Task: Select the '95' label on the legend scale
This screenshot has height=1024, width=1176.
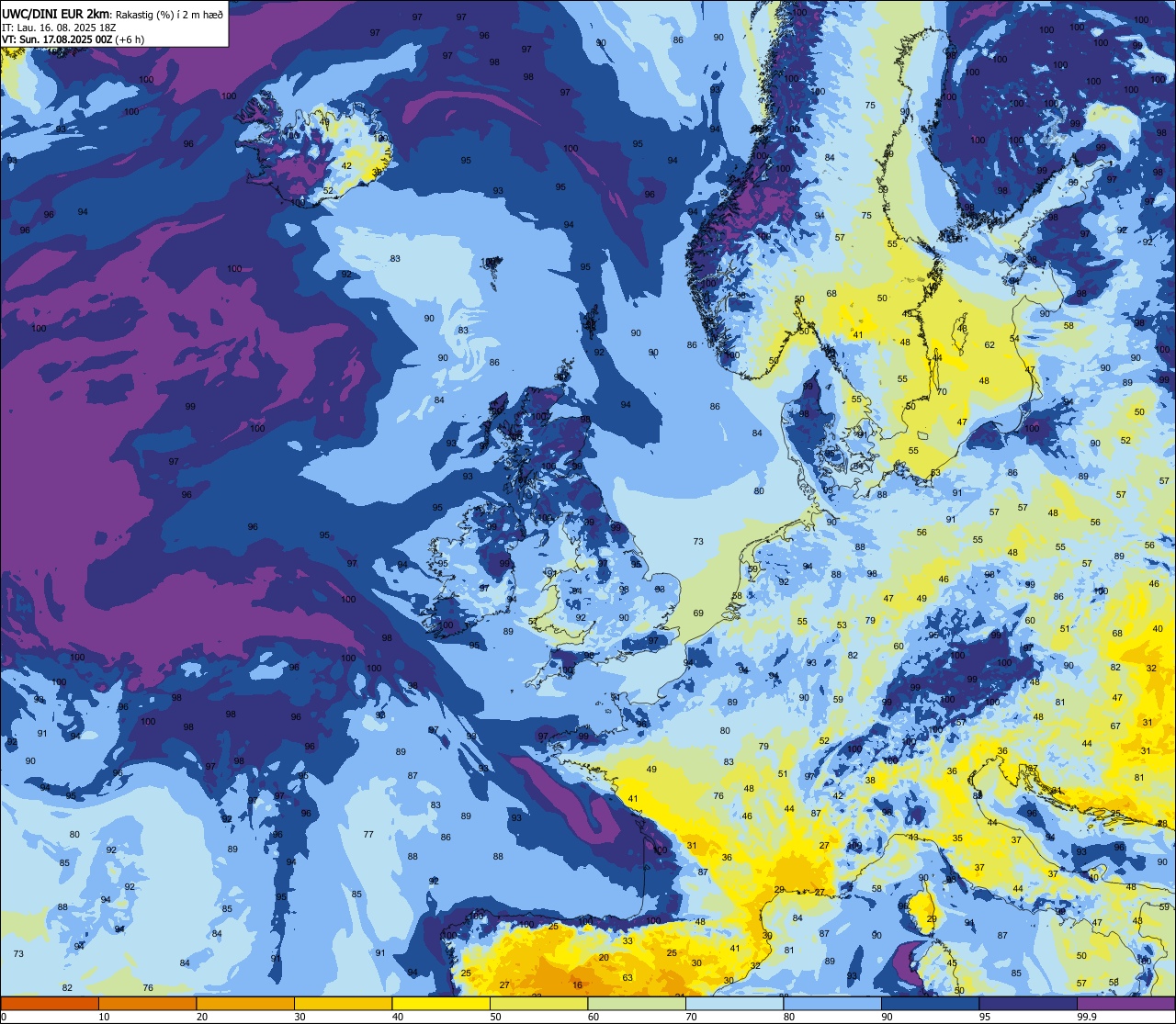Action: click(x=985, y=1017)
